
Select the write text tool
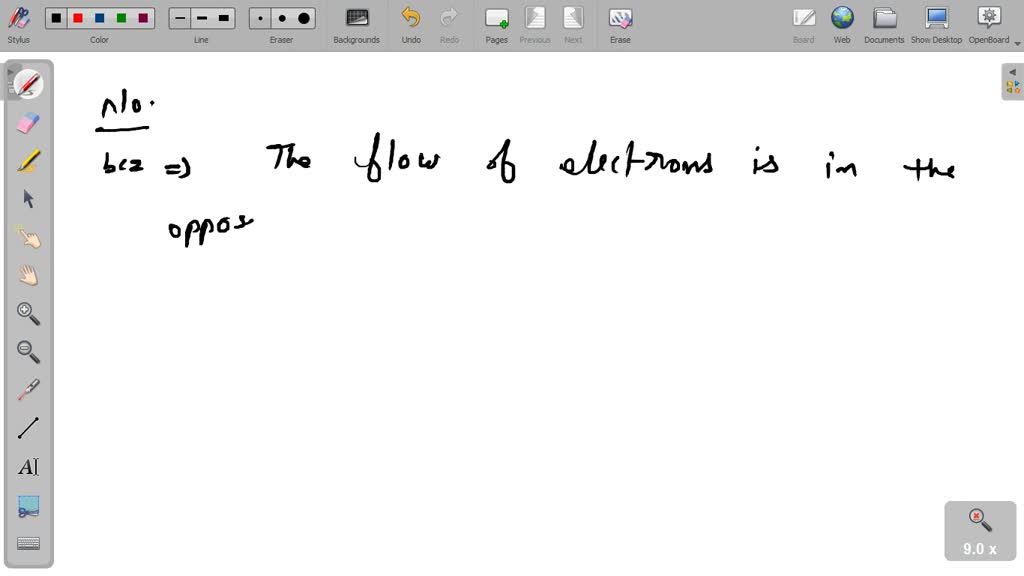tap(28, 466)
